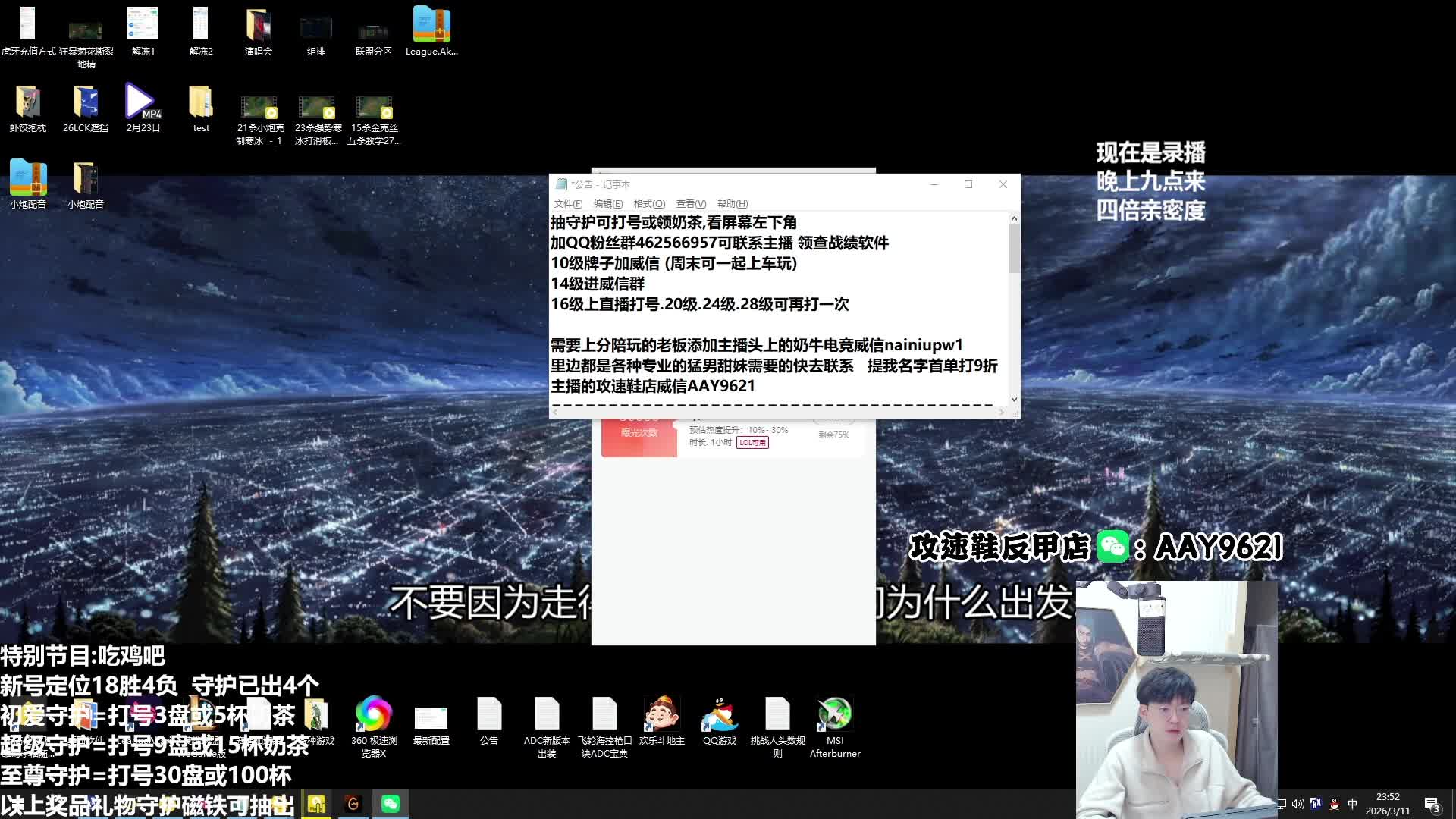
Task: Open the 格式(O) menu in Notepad
Action: click(x=649, y=204)
